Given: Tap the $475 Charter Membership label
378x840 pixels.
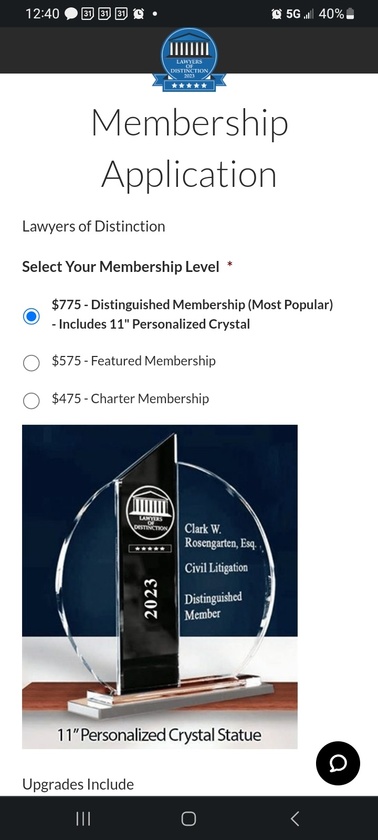Looking at the screenshot, I should 130,399.
